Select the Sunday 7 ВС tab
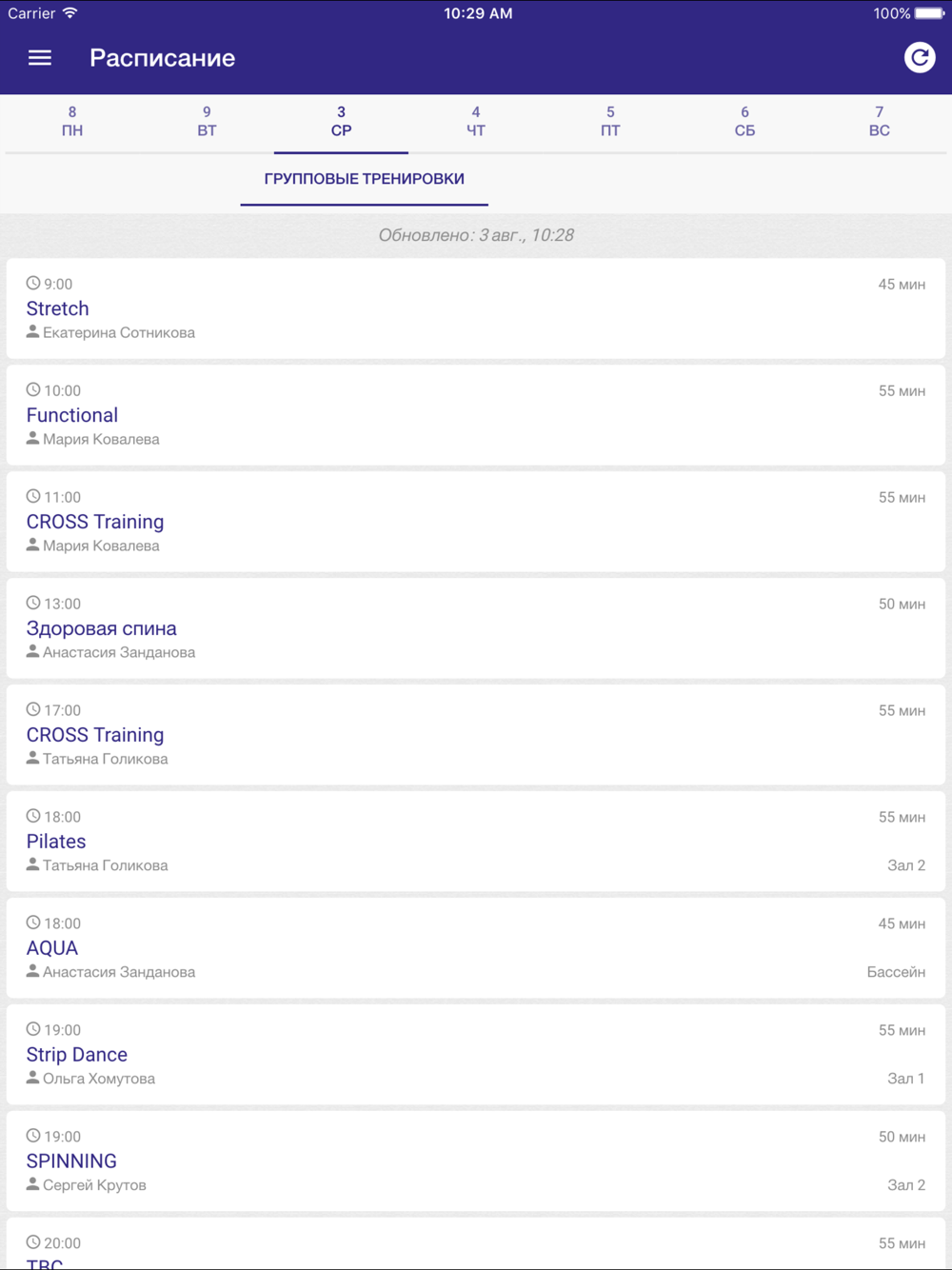 click(880, 122)
